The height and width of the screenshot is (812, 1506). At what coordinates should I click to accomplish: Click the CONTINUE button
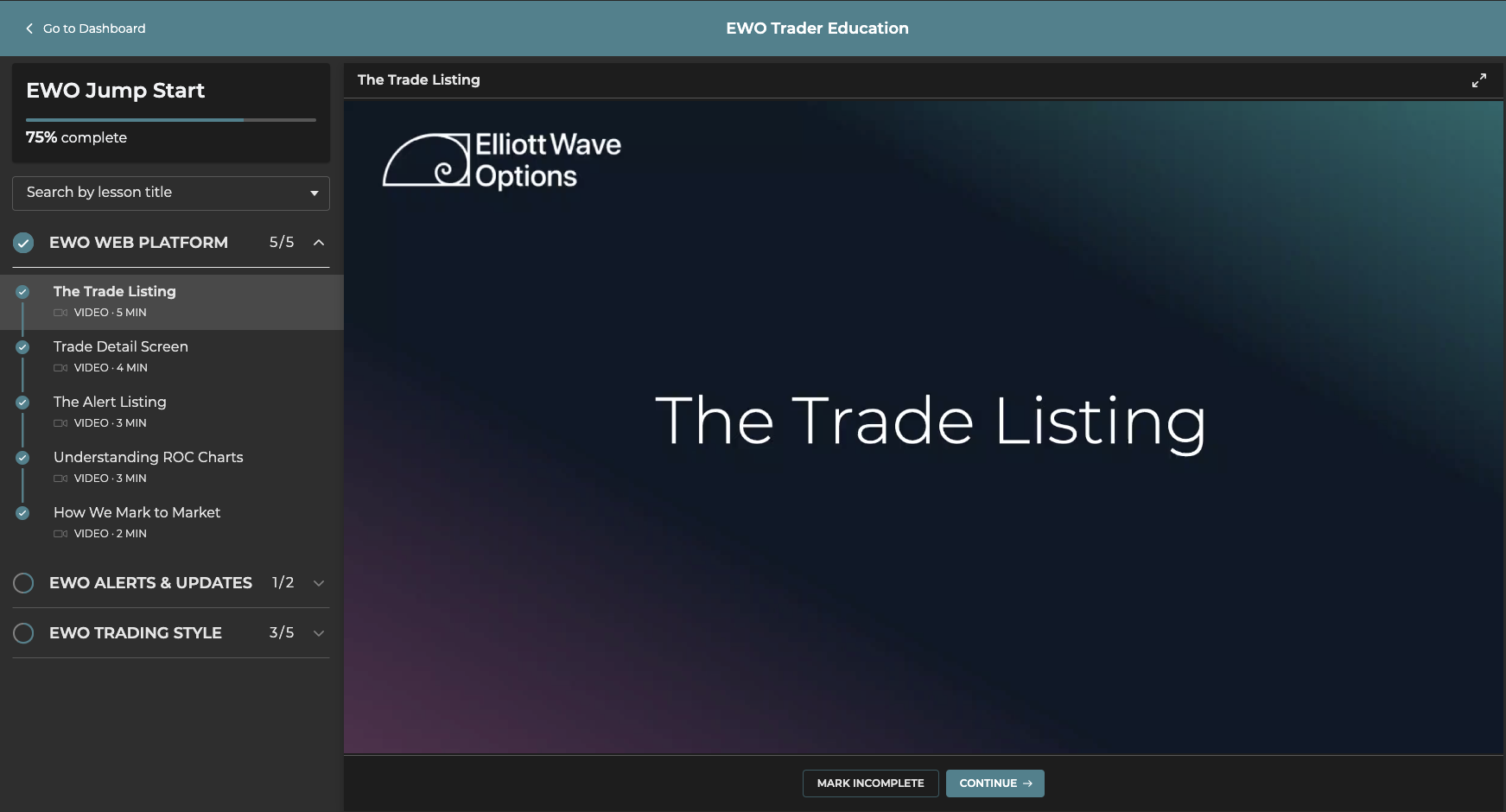pyautogui.click(x=994, y=783)
